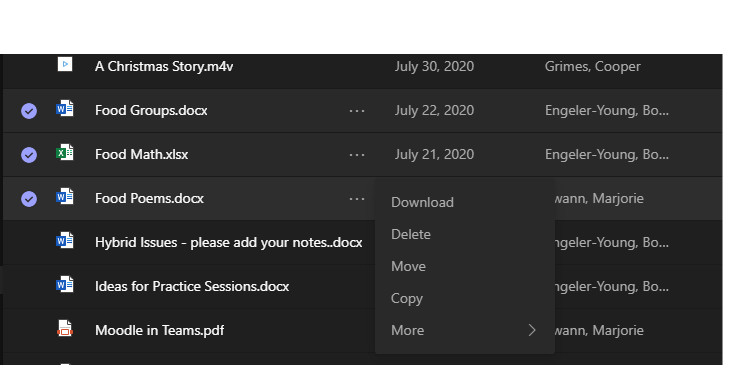Click modified-by name Grimes, Cooper
The image size is (738, 365).
click(593, 66)
